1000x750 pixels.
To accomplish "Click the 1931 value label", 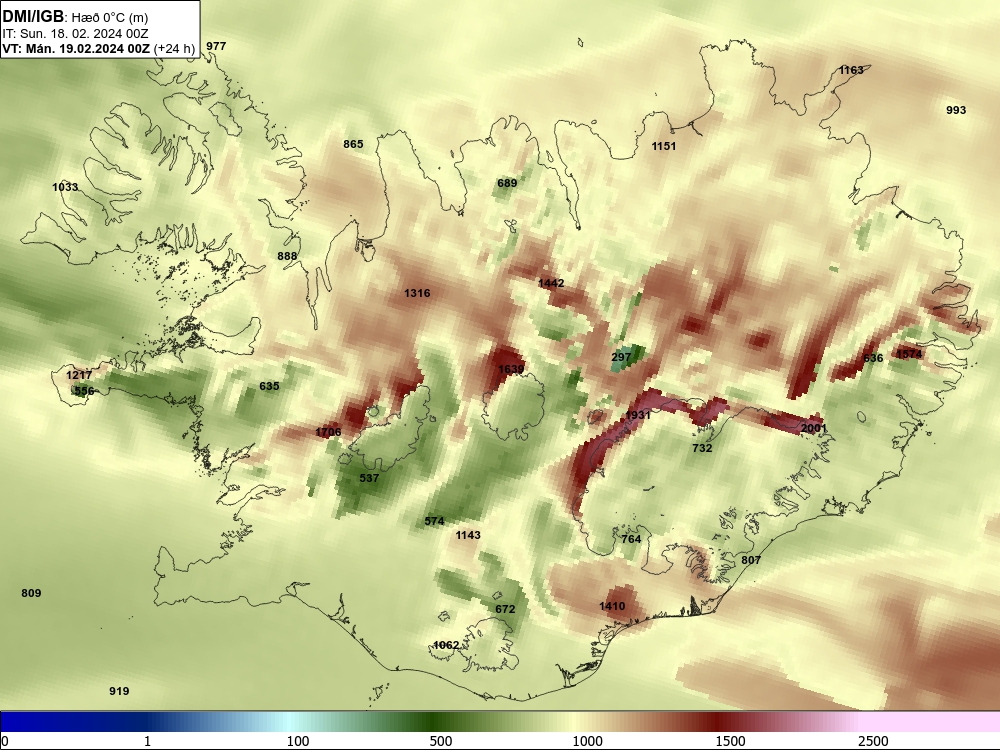I will pyautogui.click(x=638, y=415).
